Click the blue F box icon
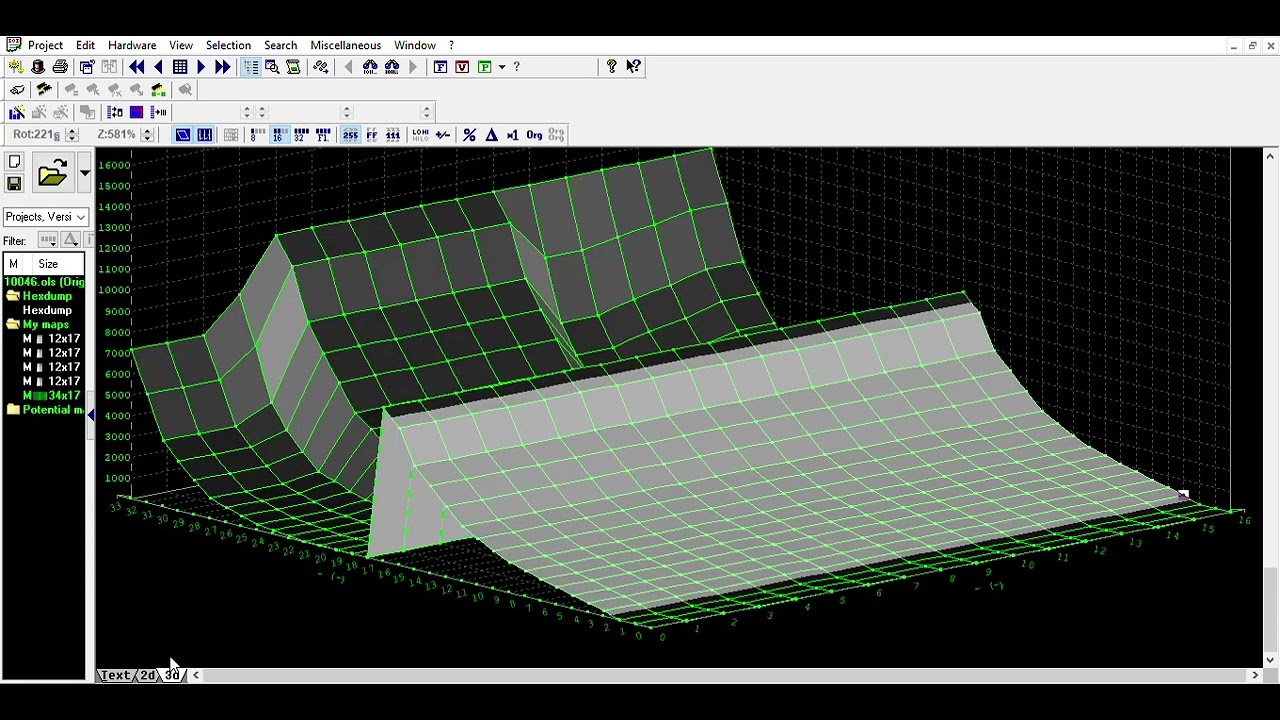Viewport: 1280px width, 720px height. tap(440, 67)
